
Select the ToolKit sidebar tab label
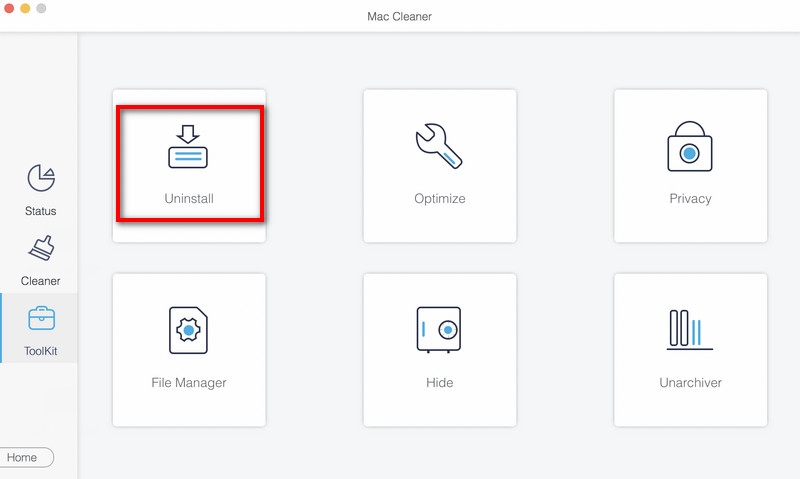(x=41, y=352)
